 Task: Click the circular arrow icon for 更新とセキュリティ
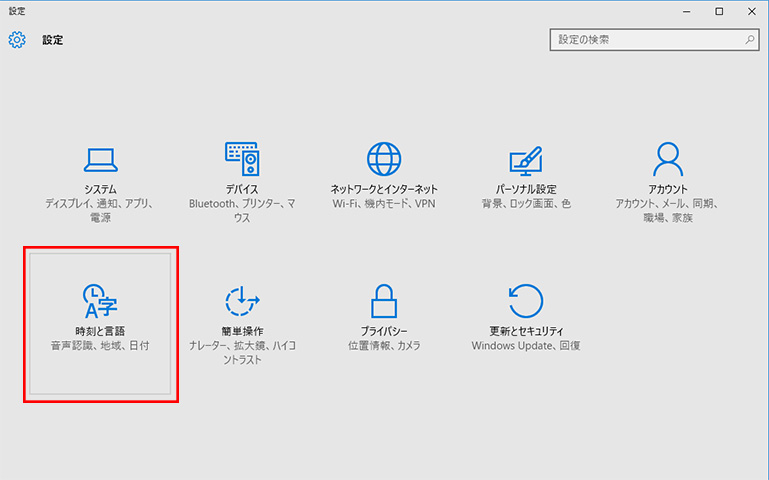pos(526,300)
